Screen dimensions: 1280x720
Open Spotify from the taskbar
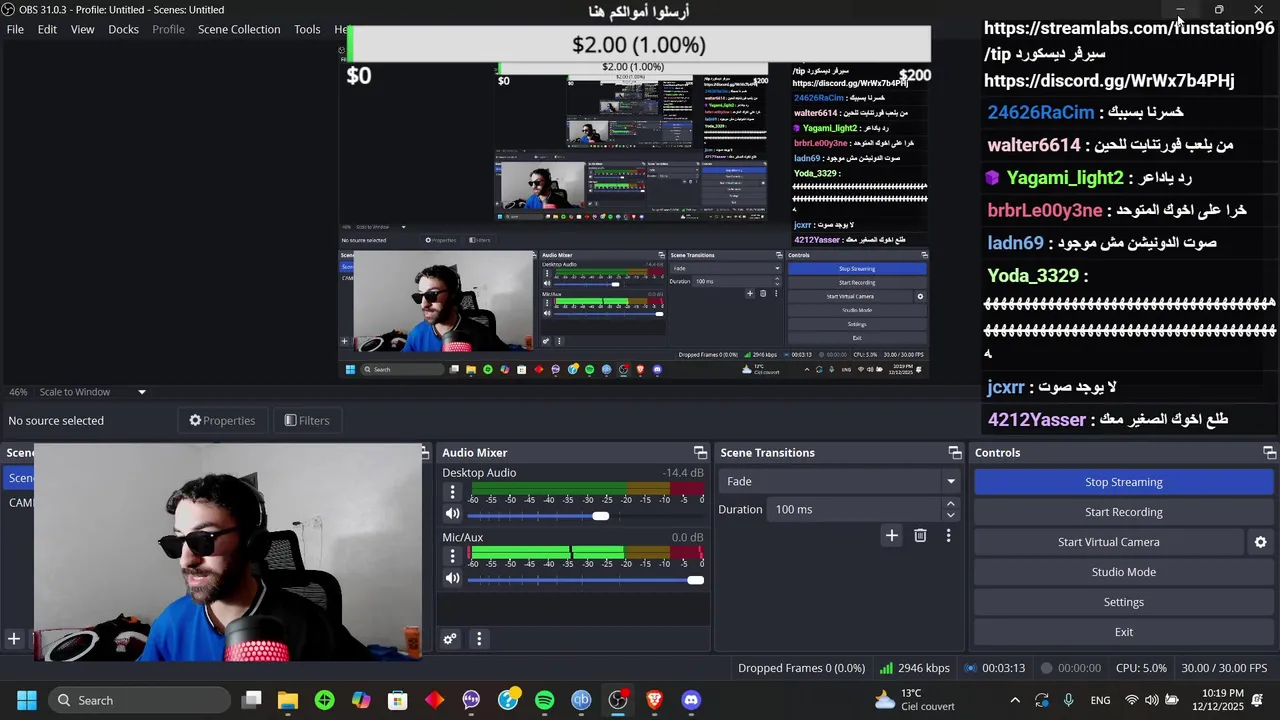[x=544, y=700]
